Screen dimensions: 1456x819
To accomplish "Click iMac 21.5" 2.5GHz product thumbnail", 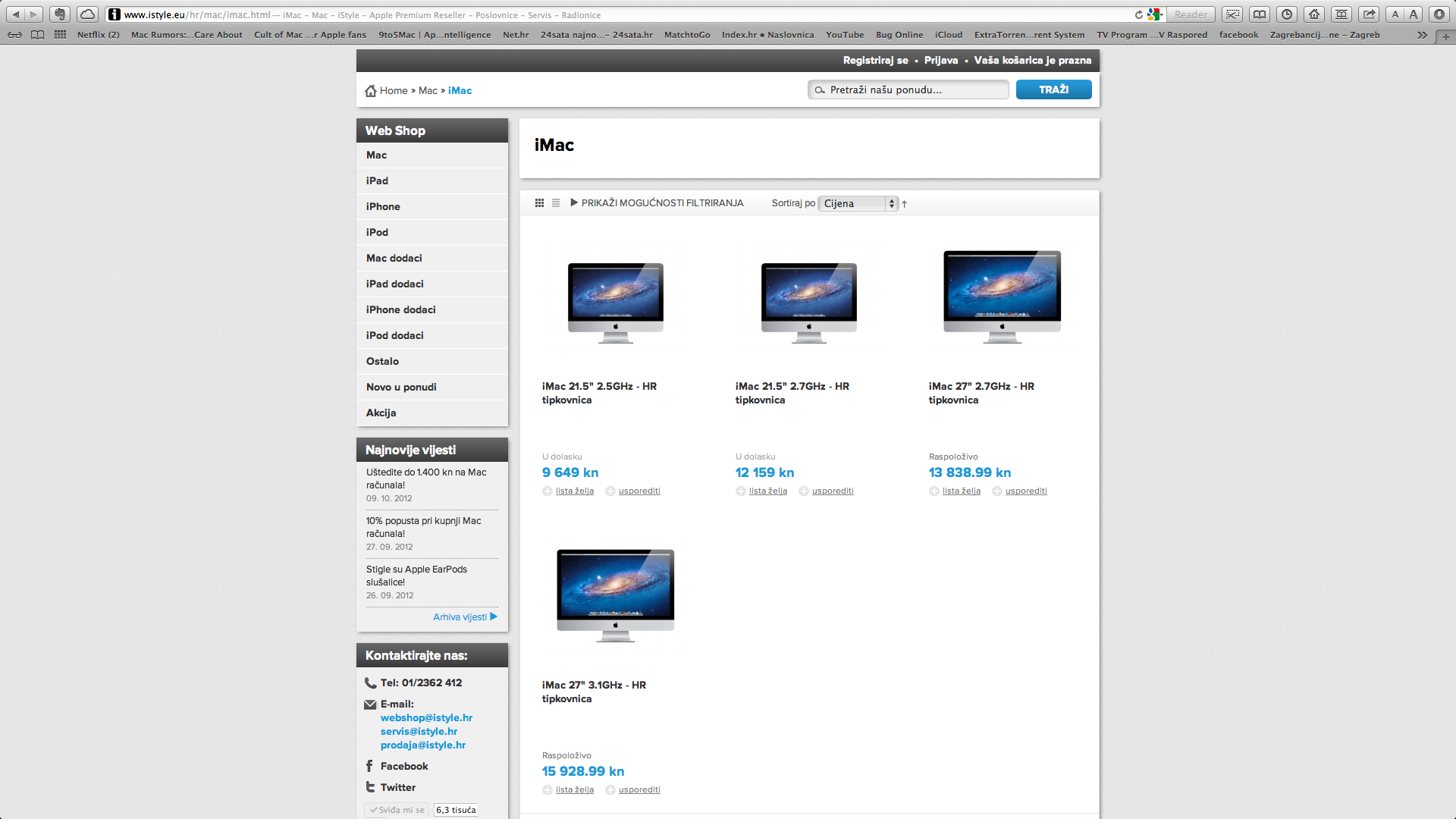I will [x=616, y=303].
